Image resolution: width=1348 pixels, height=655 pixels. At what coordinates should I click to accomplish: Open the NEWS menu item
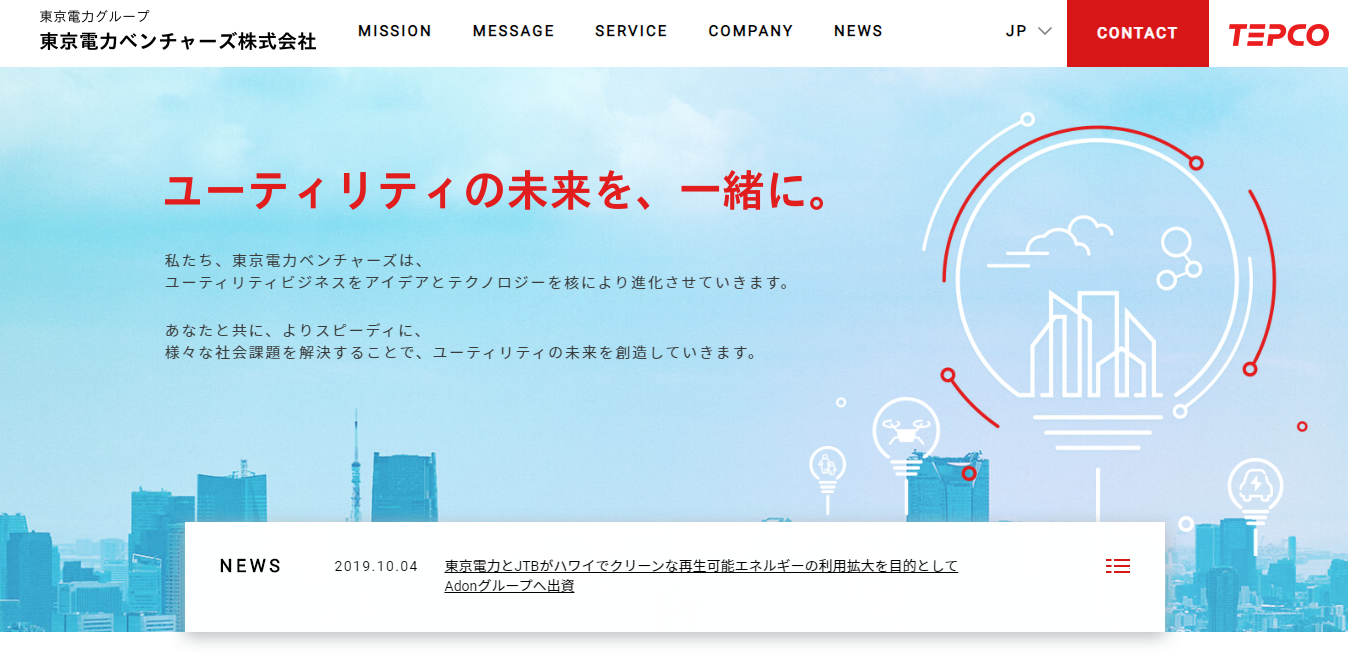(x=858, y=31)
